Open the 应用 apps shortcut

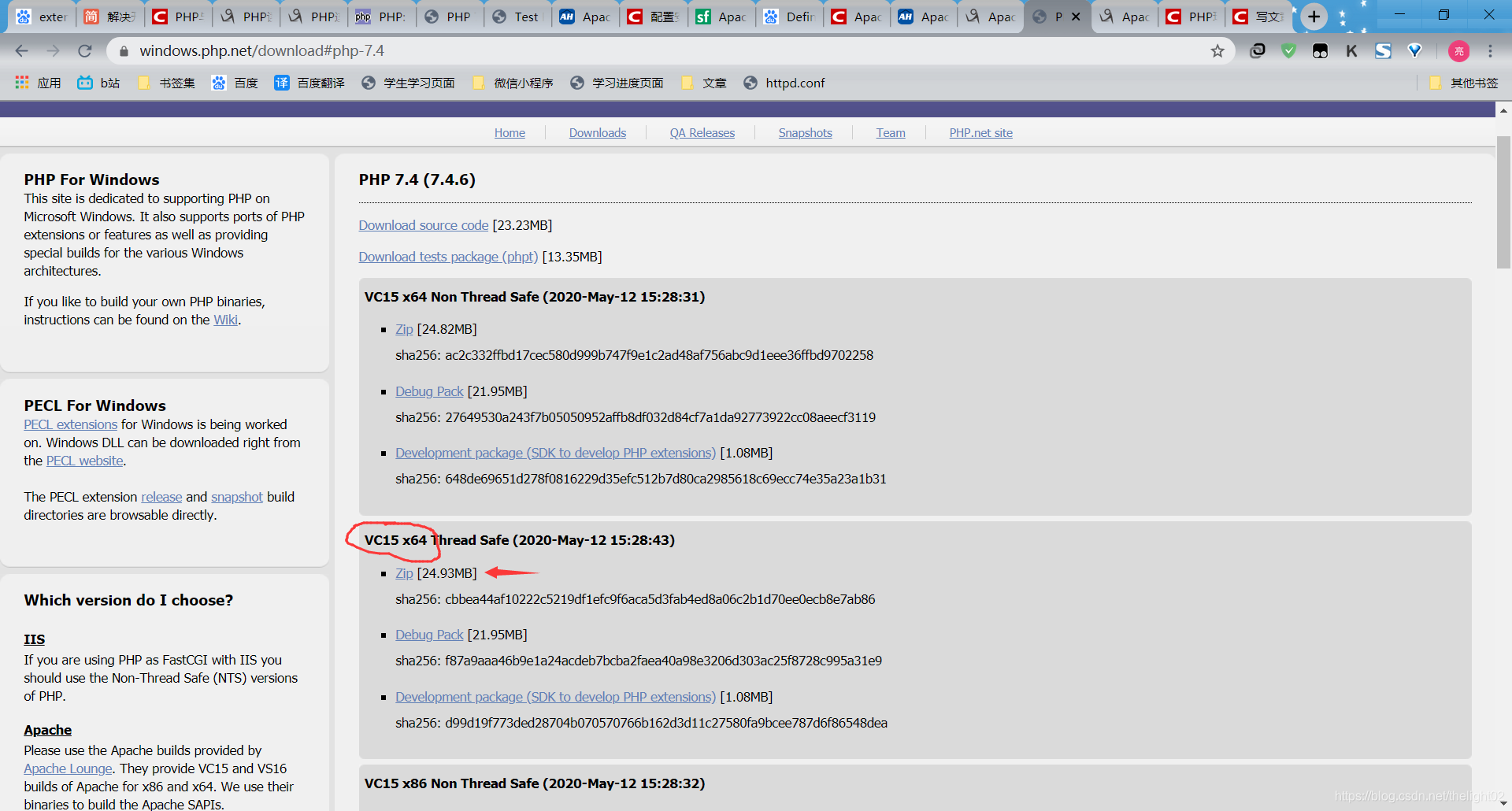(x=38, y=83)
